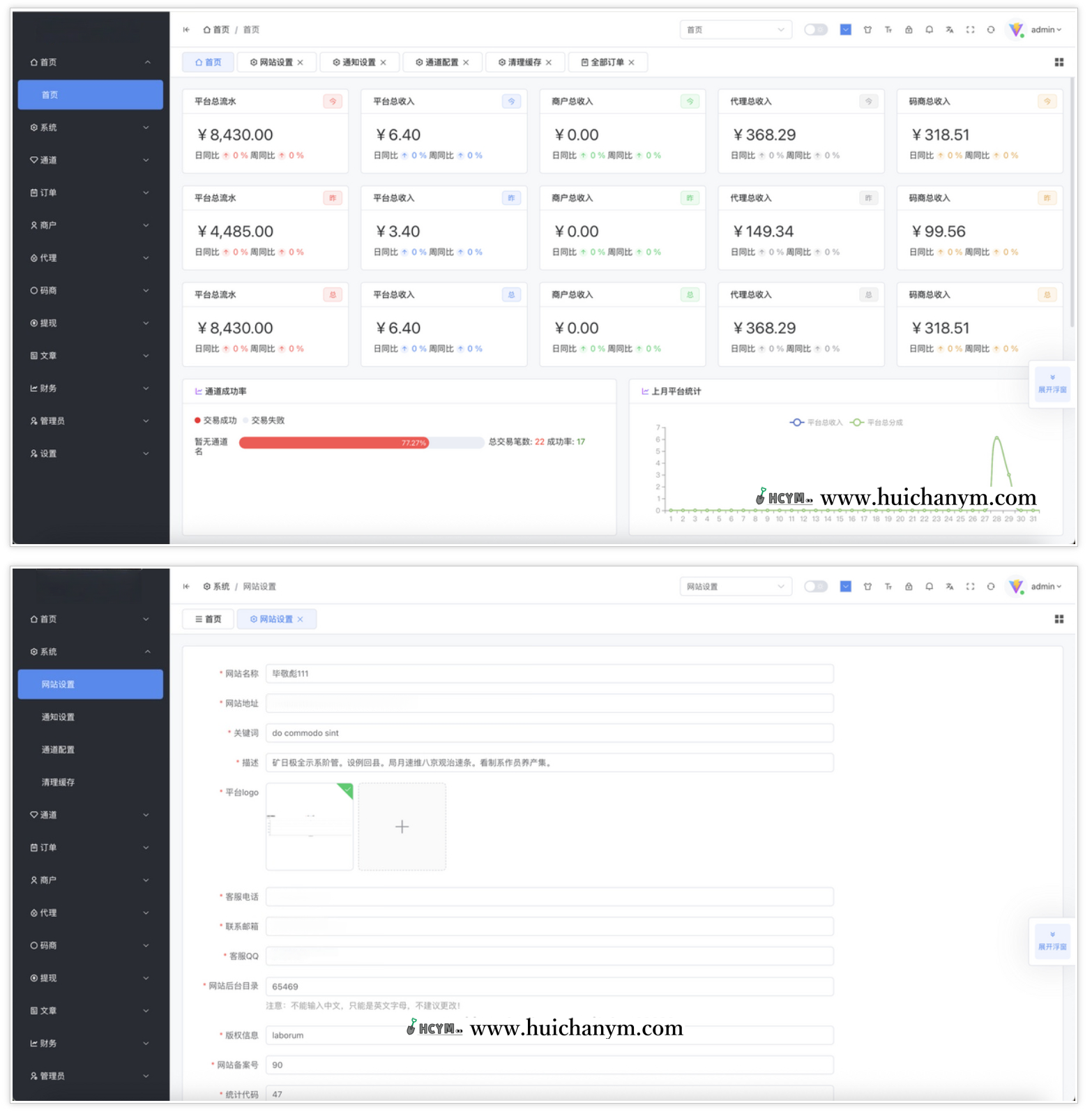Toggle 交易成功 legend in 通道成功率 chart

coord(215,421)
